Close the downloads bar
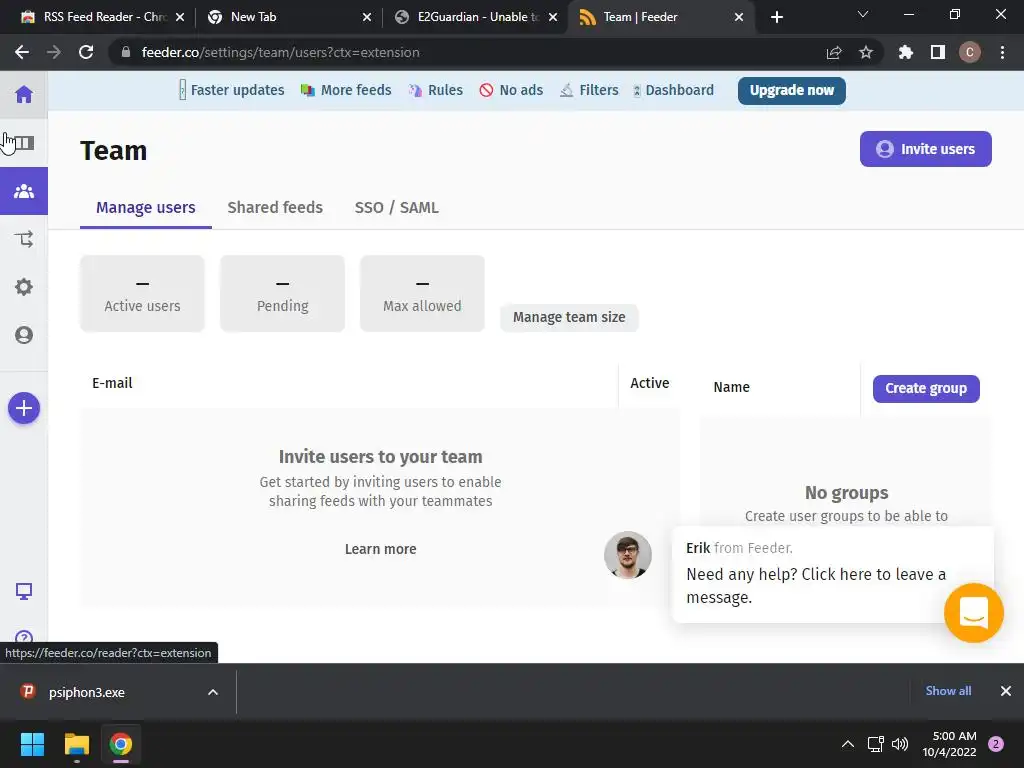The image size is (1024, 768). click(1006, 691)
